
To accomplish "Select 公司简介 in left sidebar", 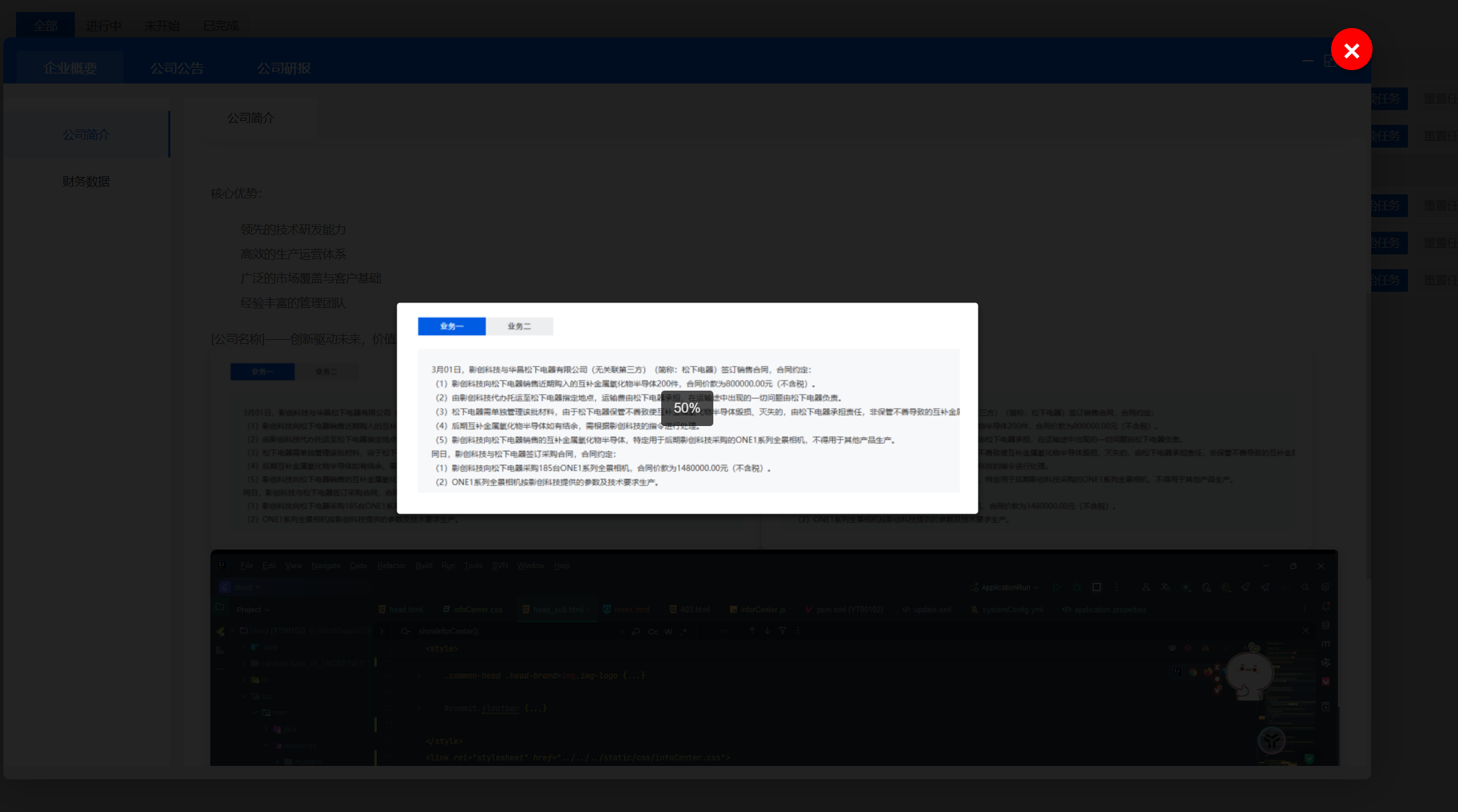I will [86, 135].
